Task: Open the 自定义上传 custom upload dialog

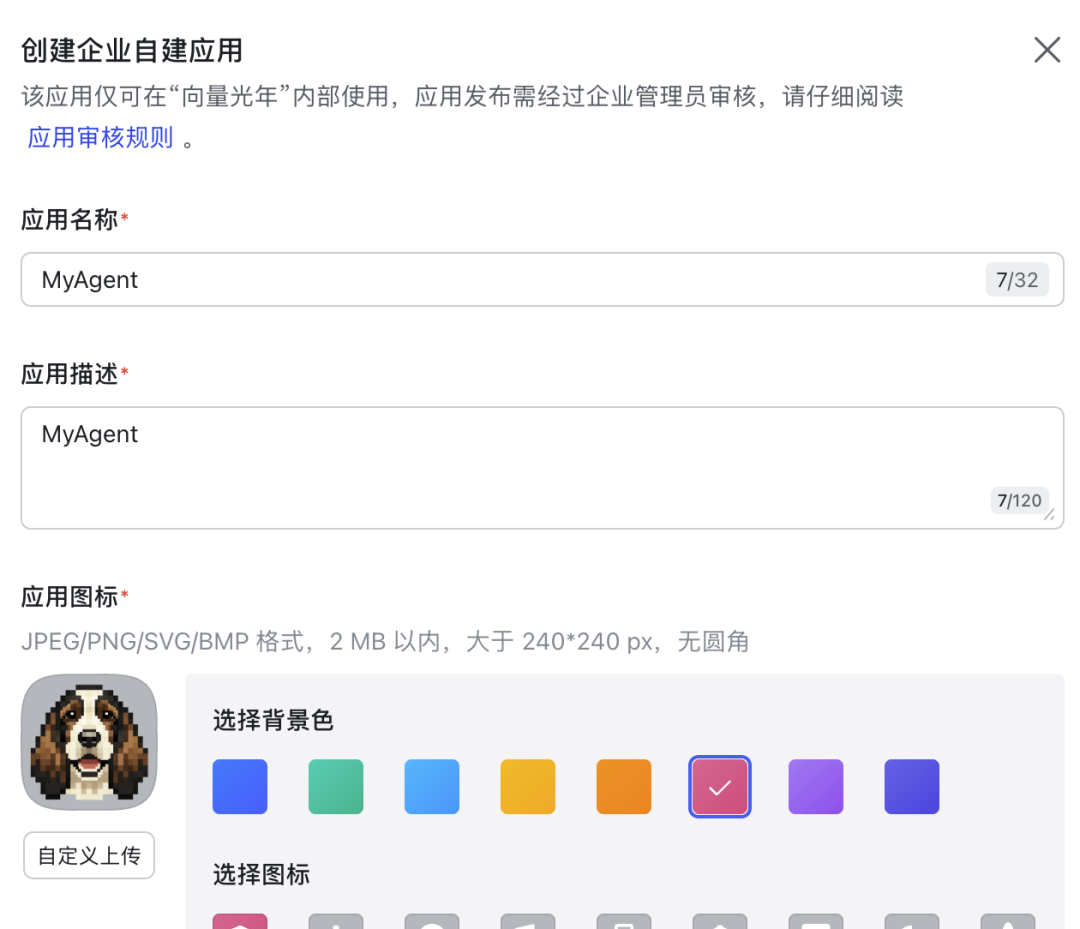Action: [x=88, y=855]
